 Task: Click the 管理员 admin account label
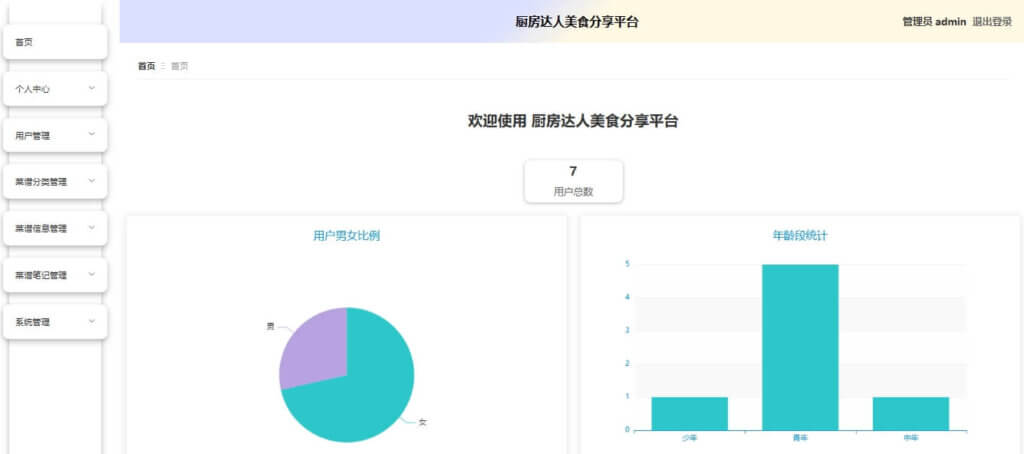933,22
